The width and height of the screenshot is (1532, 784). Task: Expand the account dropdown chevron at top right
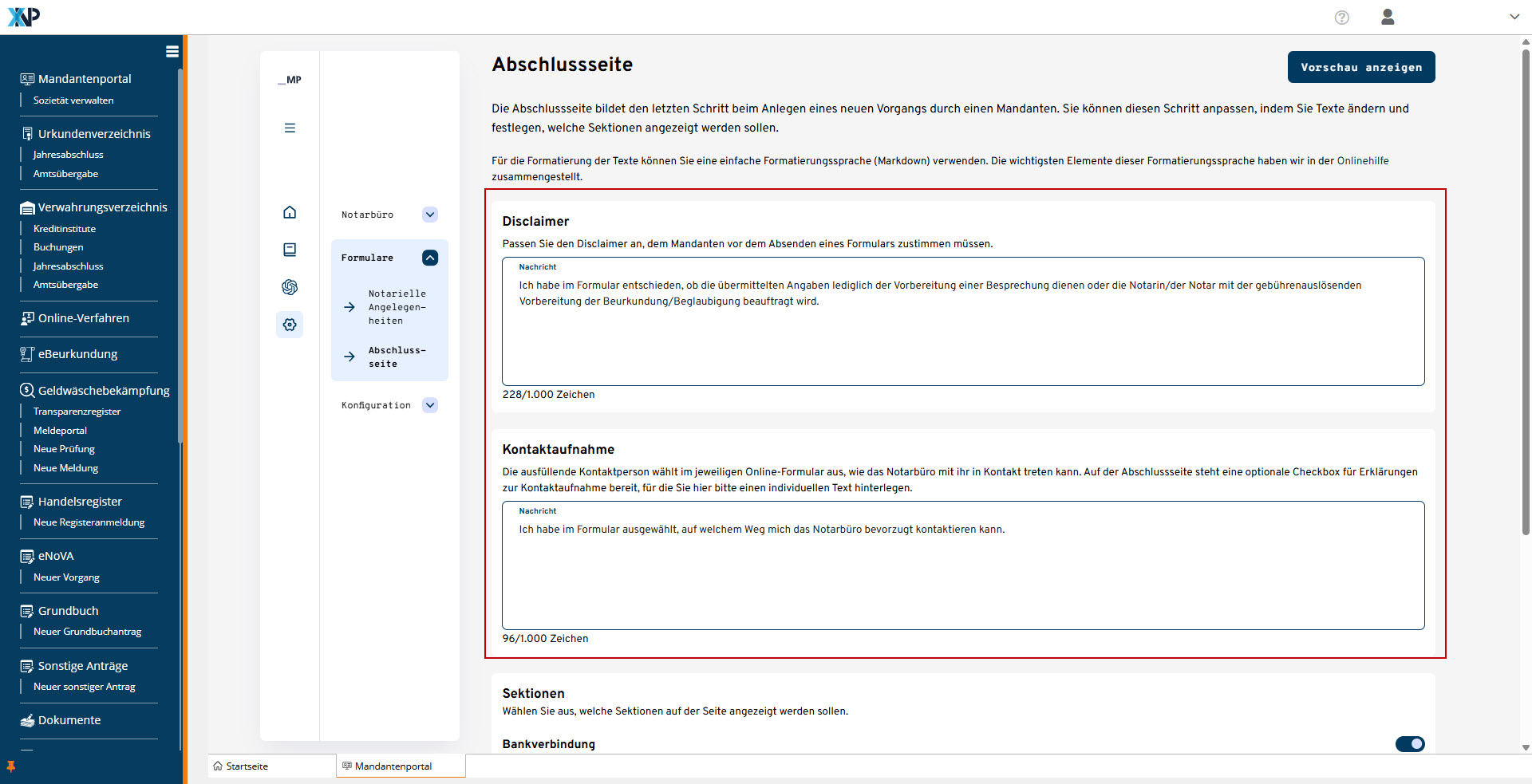coord(1514,17)
